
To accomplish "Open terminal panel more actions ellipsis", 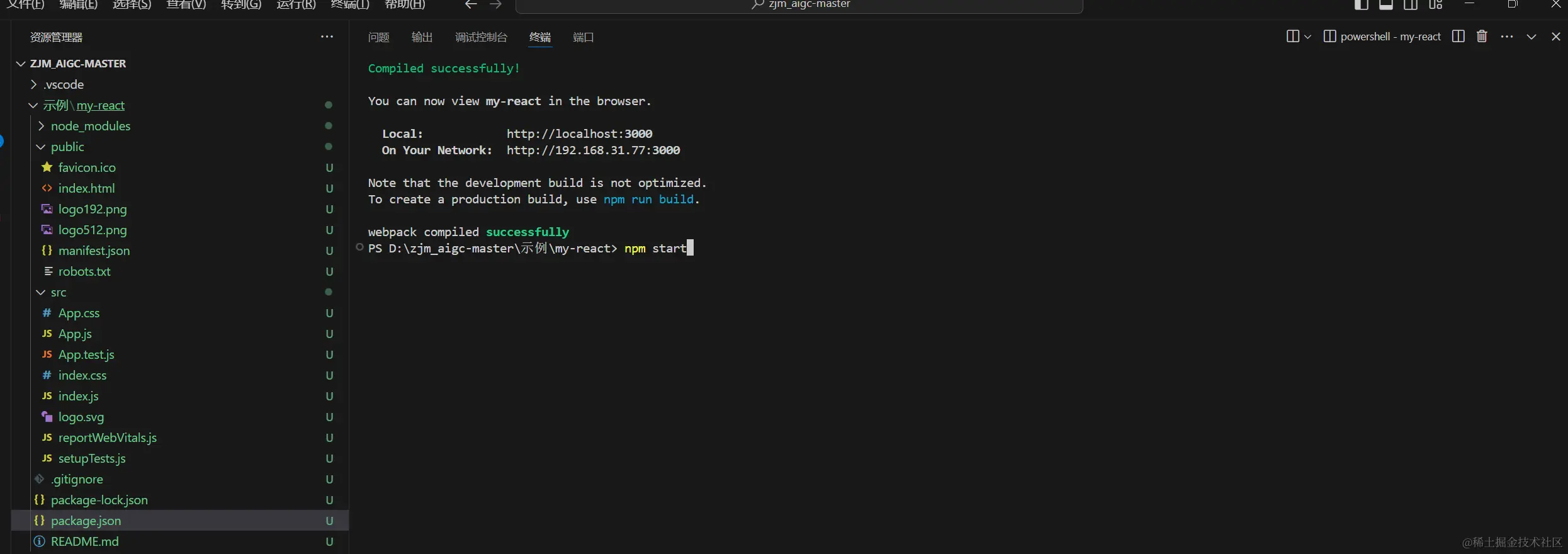I will point(1507,37).
